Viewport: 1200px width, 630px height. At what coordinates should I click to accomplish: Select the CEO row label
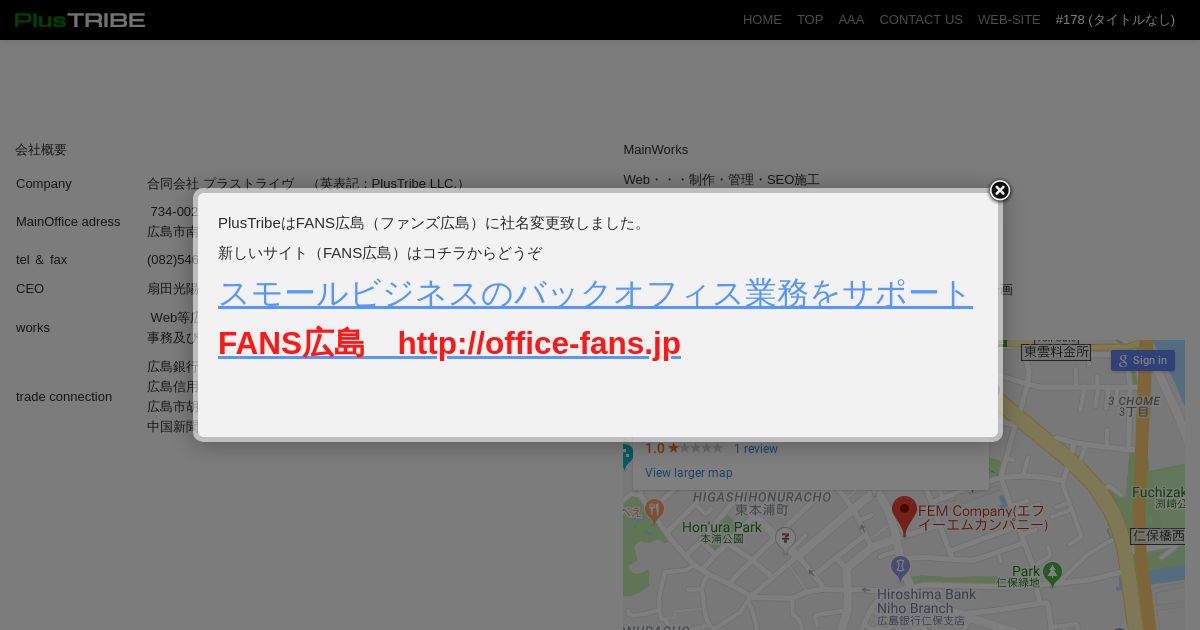(x=30, y=289)
